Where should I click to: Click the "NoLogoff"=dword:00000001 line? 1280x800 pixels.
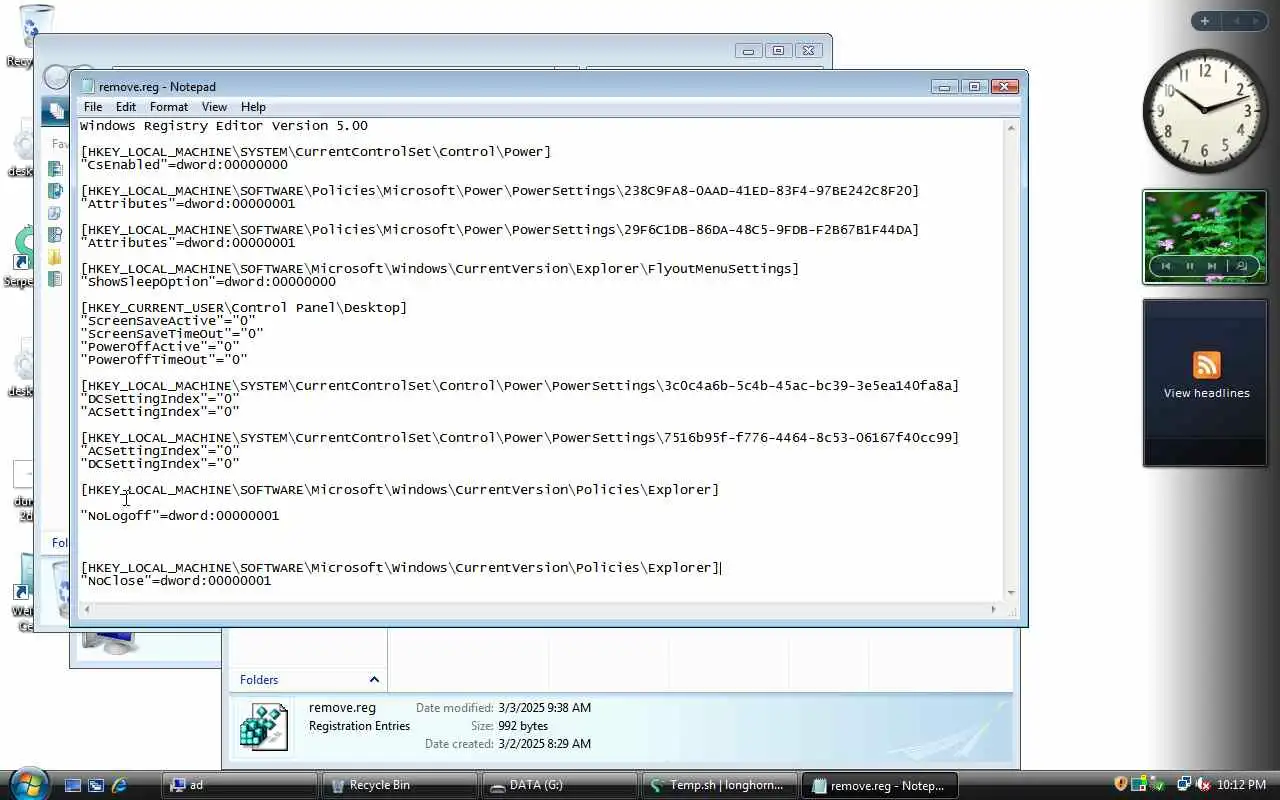click(180, 516)
